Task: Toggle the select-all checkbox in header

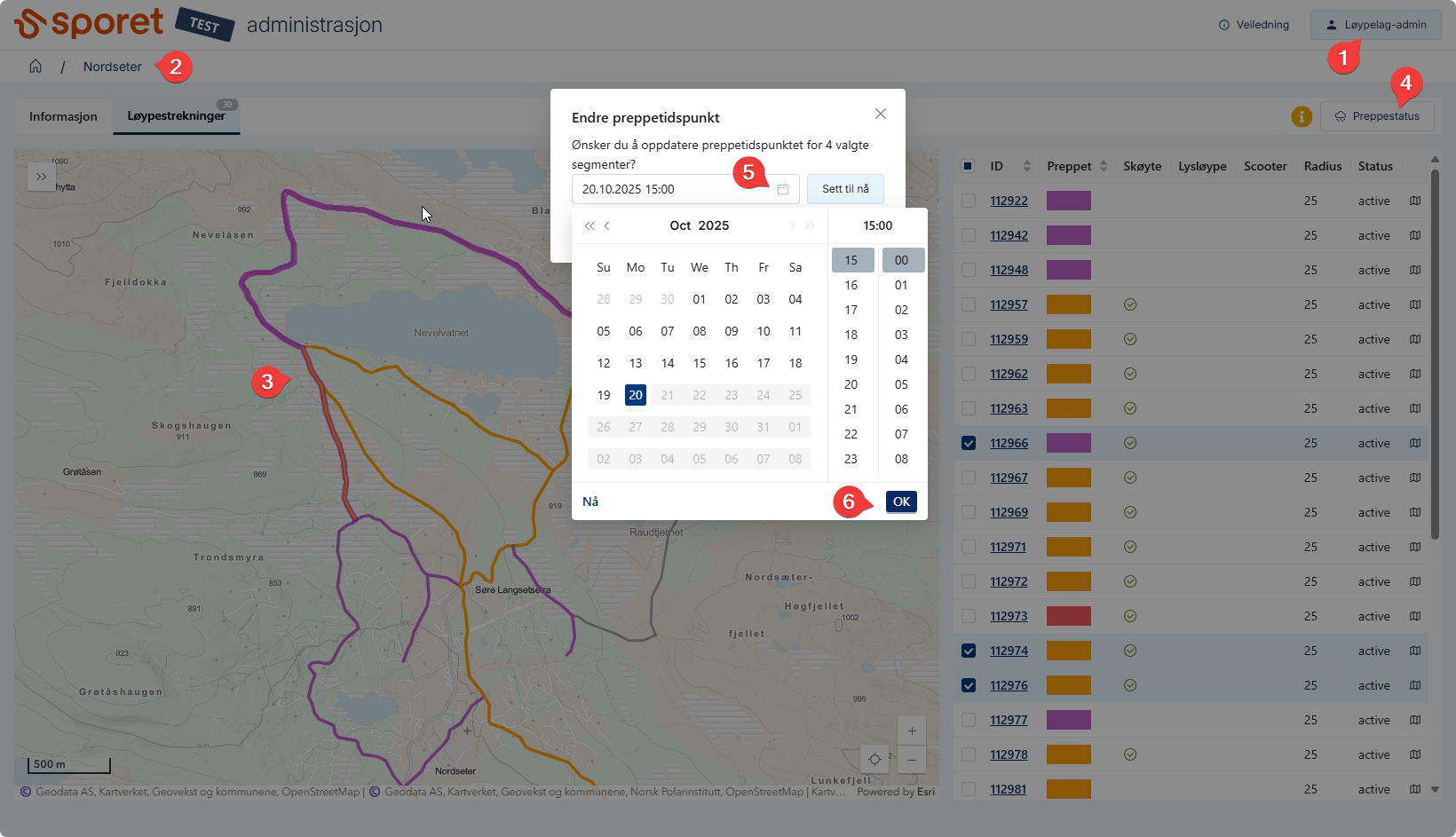Action: [x=969, y=166]
